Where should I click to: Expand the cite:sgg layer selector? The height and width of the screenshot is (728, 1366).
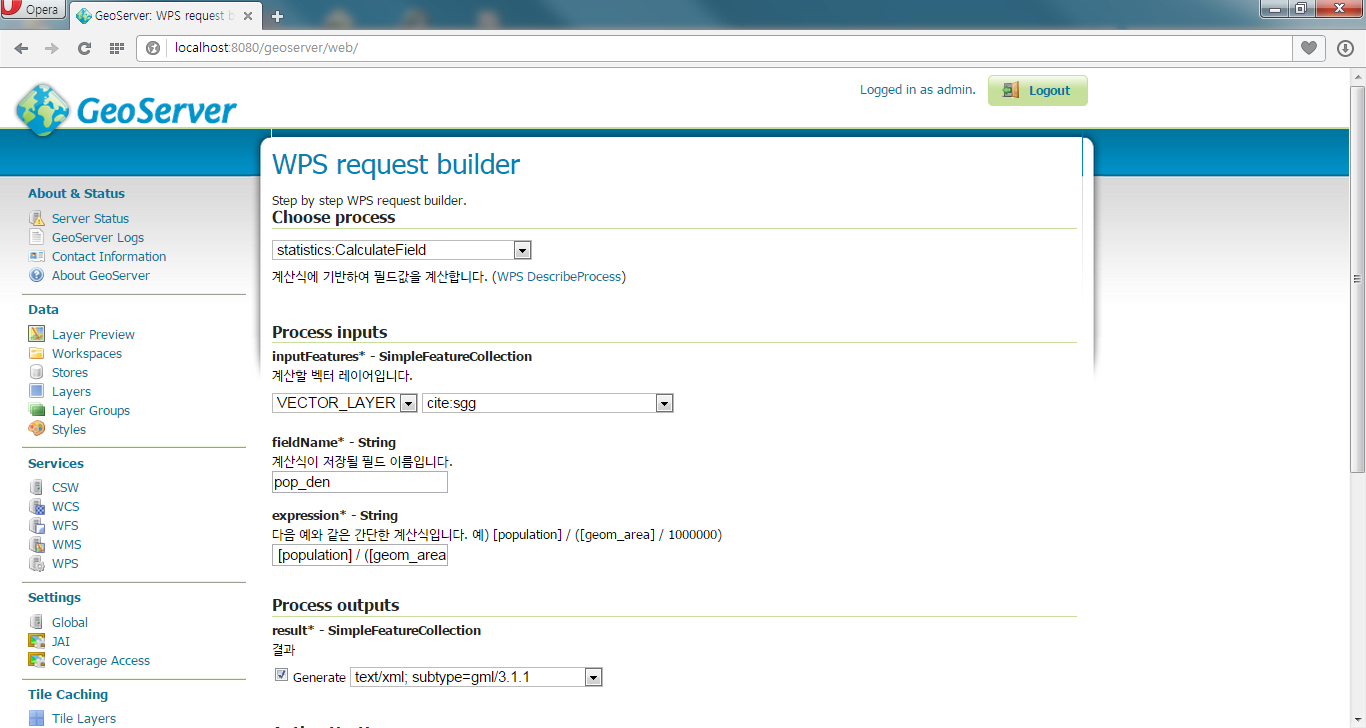(x=664, y=403)
